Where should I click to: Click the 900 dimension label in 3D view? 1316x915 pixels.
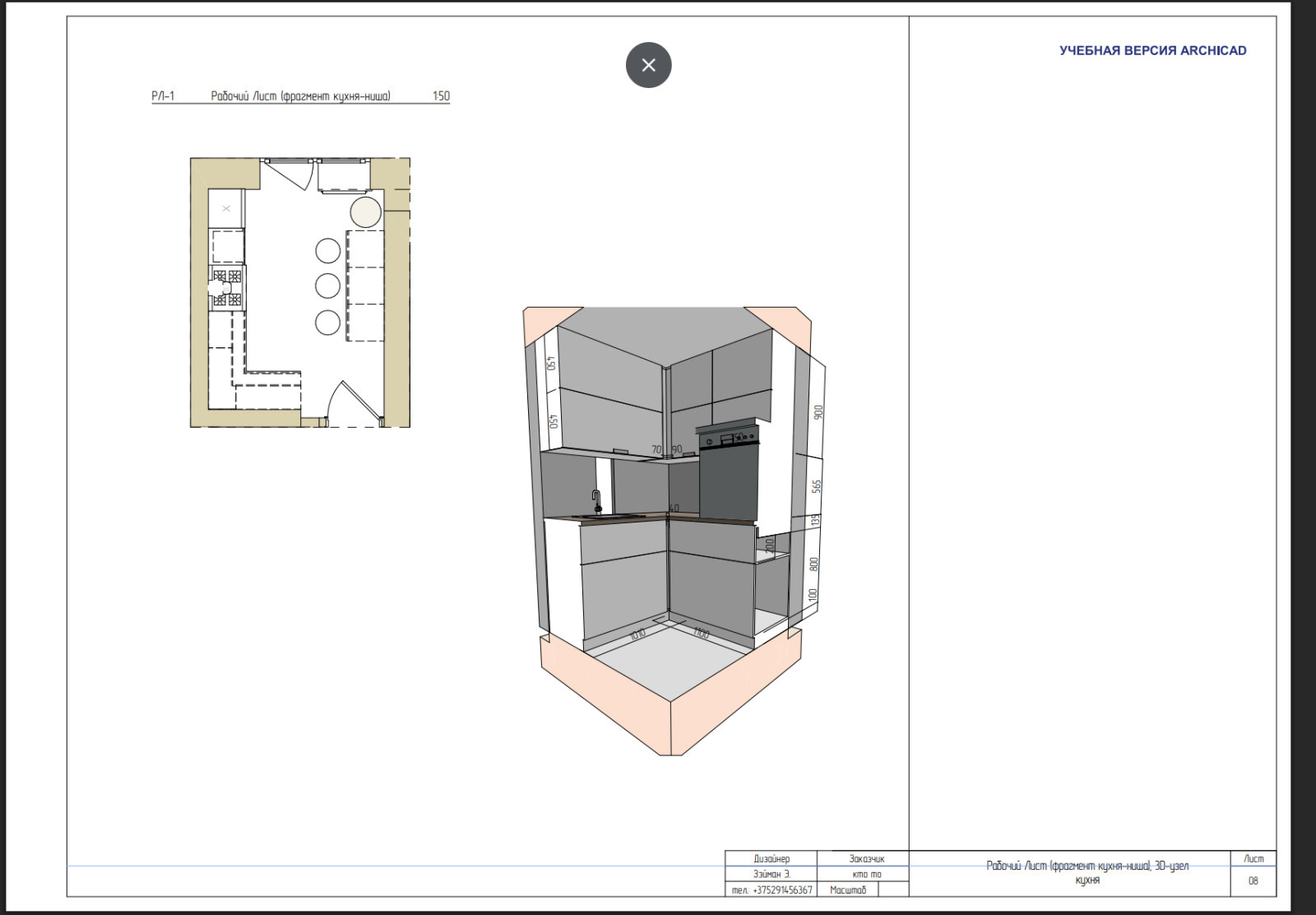(x=818, y=412)
